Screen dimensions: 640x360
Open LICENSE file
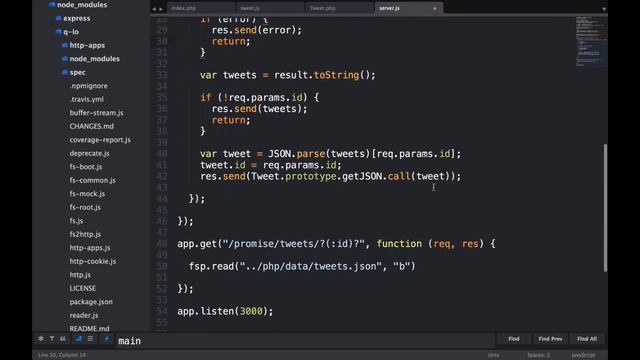coord(82,288)
